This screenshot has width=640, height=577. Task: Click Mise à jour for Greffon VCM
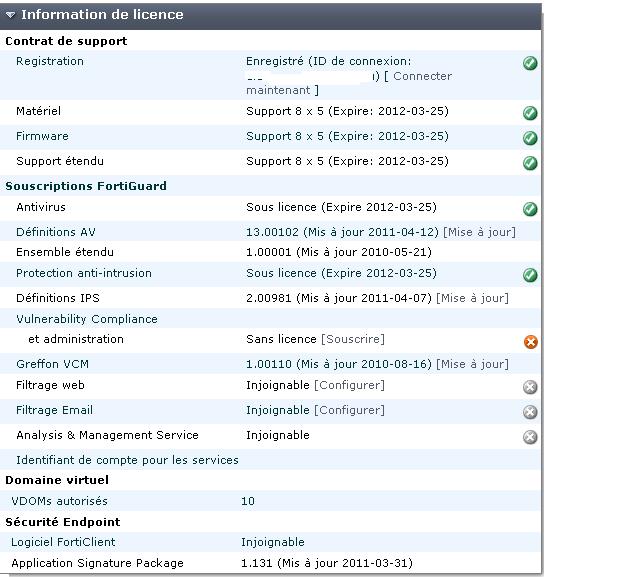click(472, 364)
